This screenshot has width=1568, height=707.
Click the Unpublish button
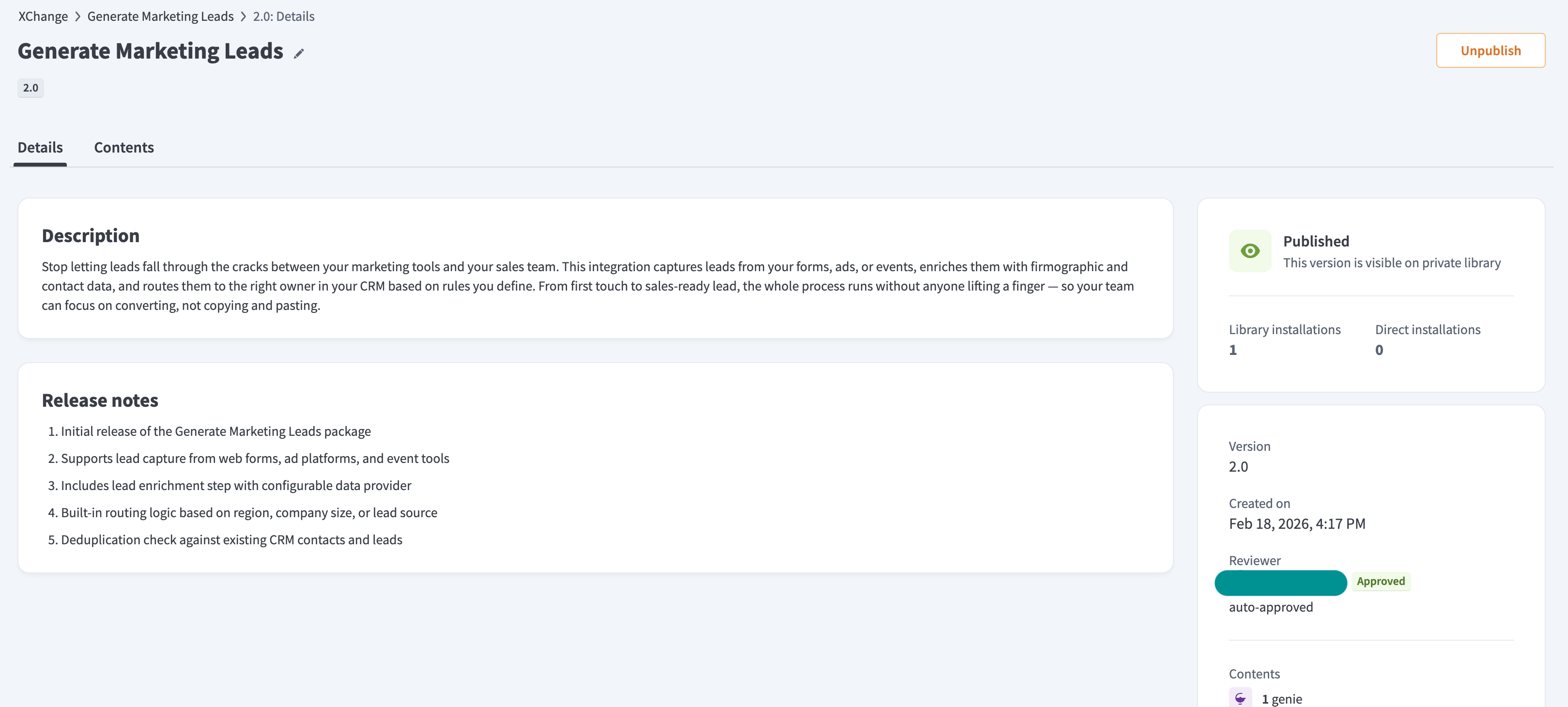pos(1490,50)
